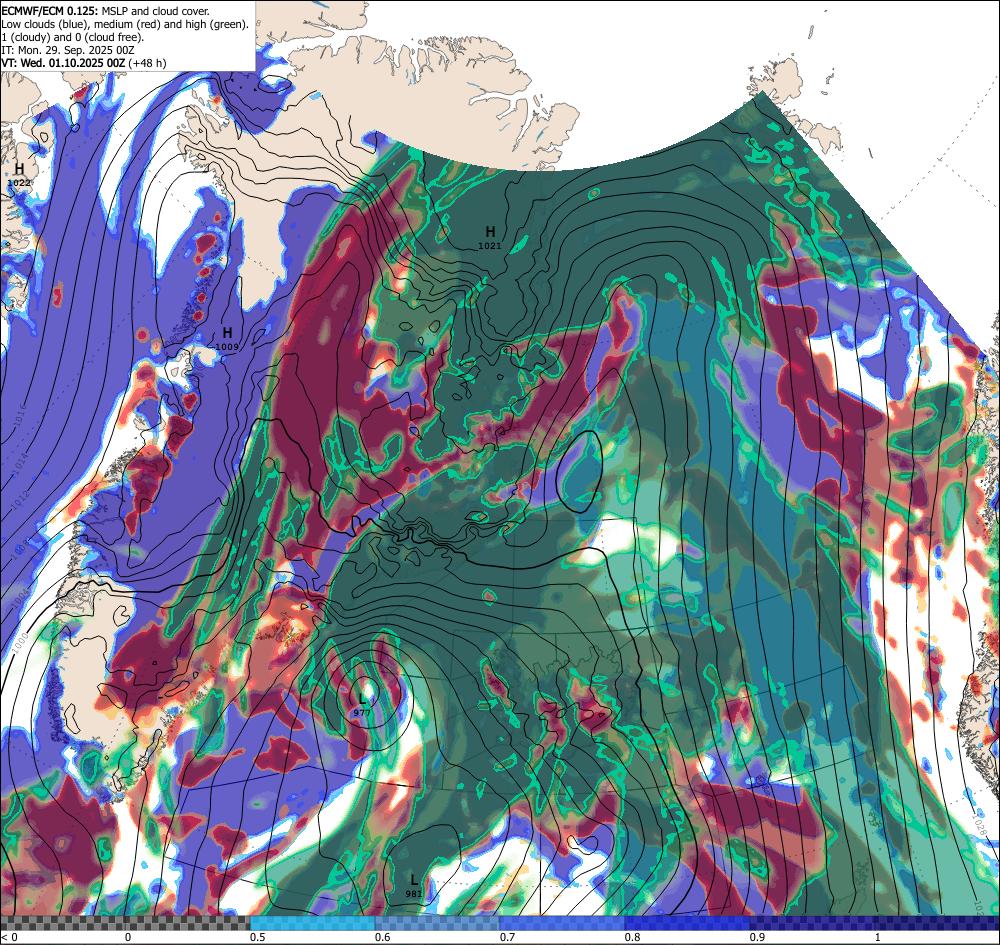
Task: Click the L marker above 981
Action: pos(414,880)
